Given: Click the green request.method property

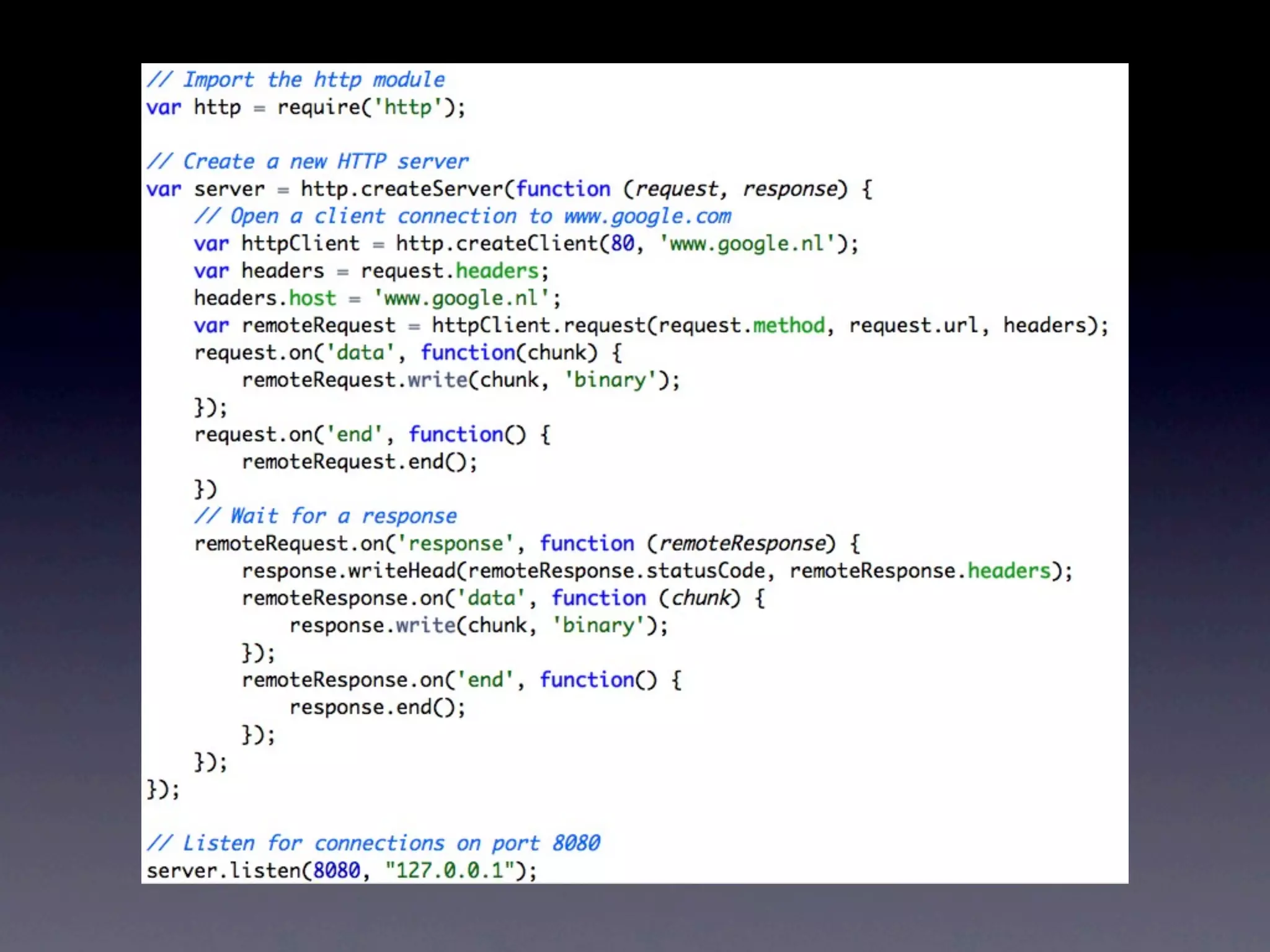Looking at the screenshot, I should pos(789,325).
